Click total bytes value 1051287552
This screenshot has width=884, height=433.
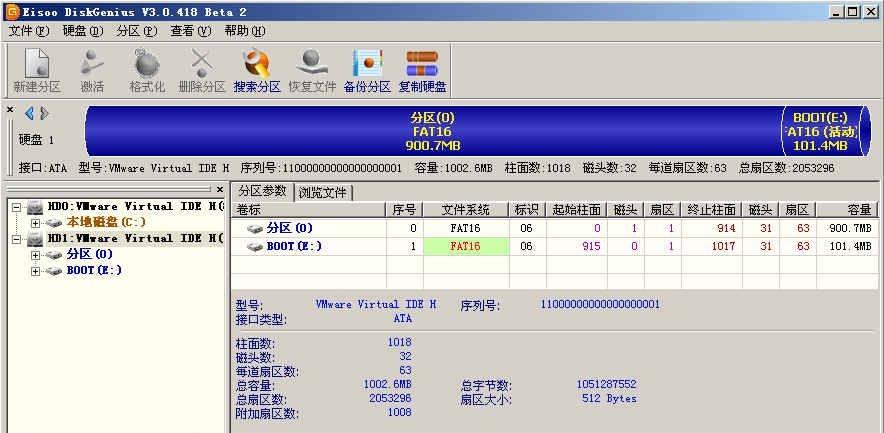(x=607, y=385)
